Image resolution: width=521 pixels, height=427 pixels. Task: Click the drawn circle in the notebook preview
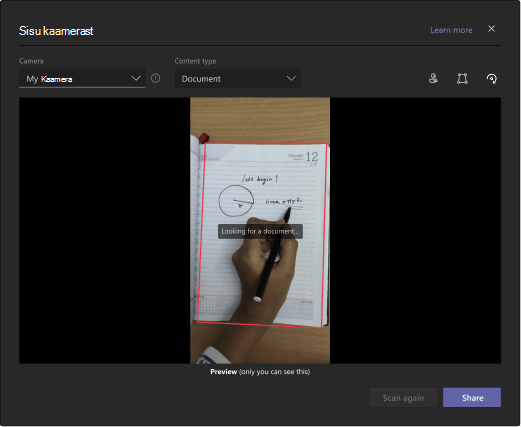[236, 201]
